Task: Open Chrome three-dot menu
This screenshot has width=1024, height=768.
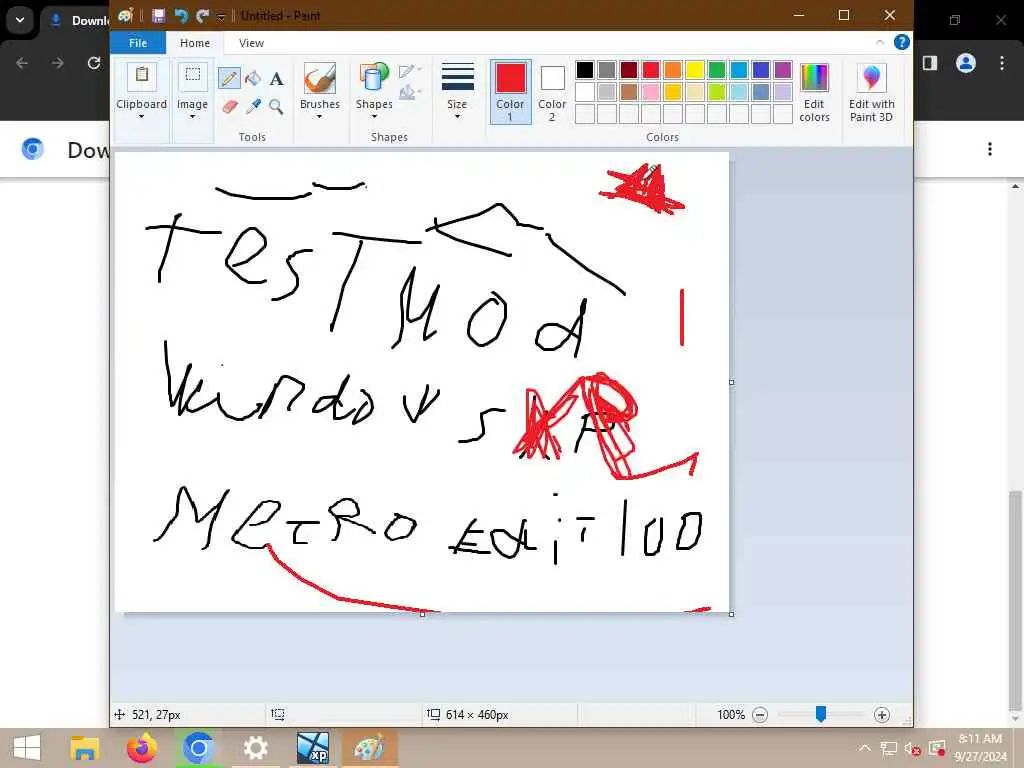Action: click(1002, 63)
